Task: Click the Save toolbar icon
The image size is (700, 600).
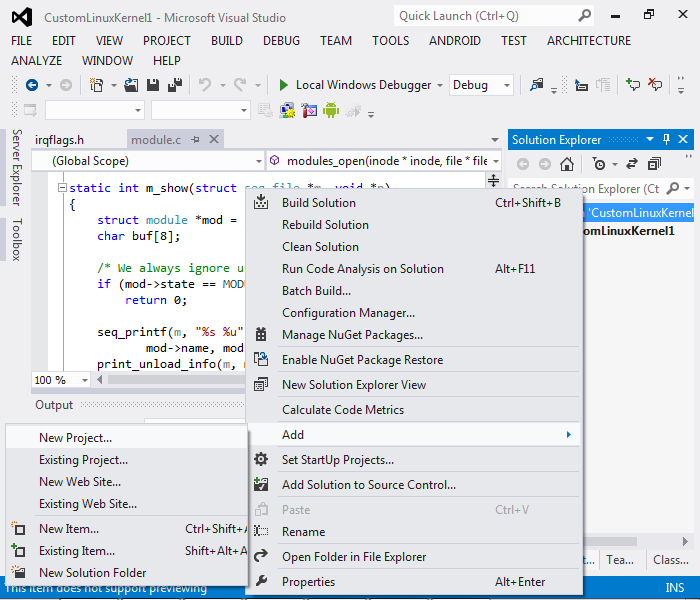Action: pos(153,85)
